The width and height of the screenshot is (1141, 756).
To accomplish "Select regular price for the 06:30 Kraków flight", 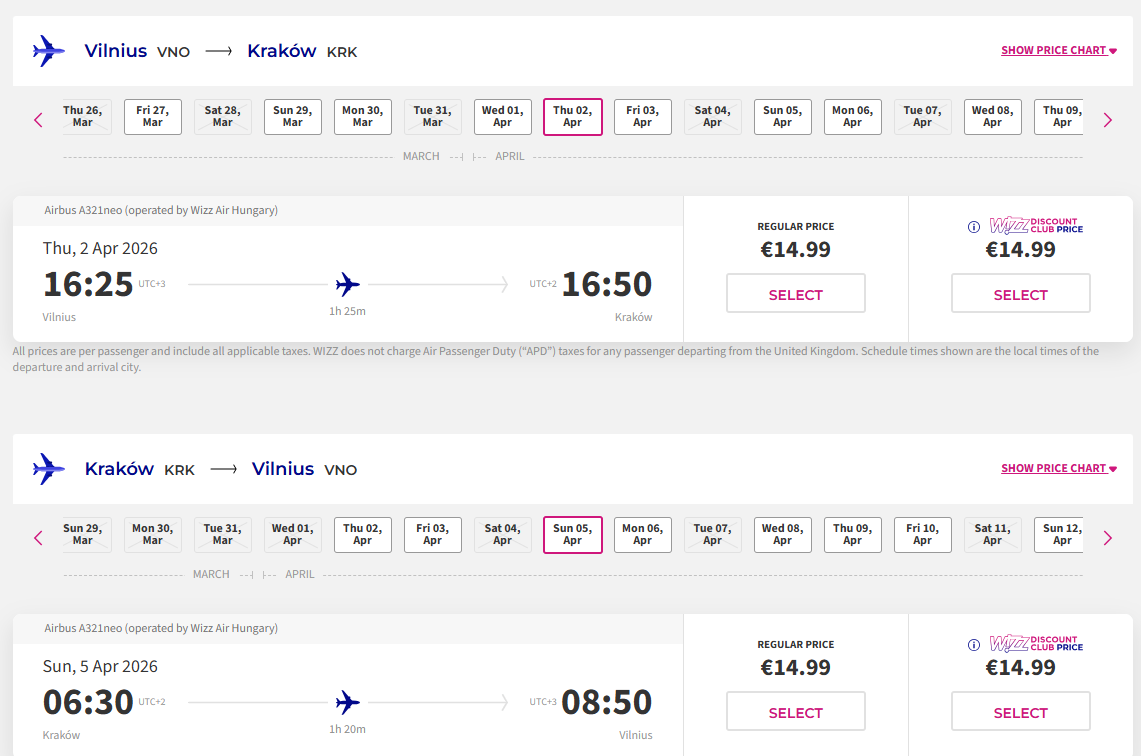I will (x=795, y=713).
